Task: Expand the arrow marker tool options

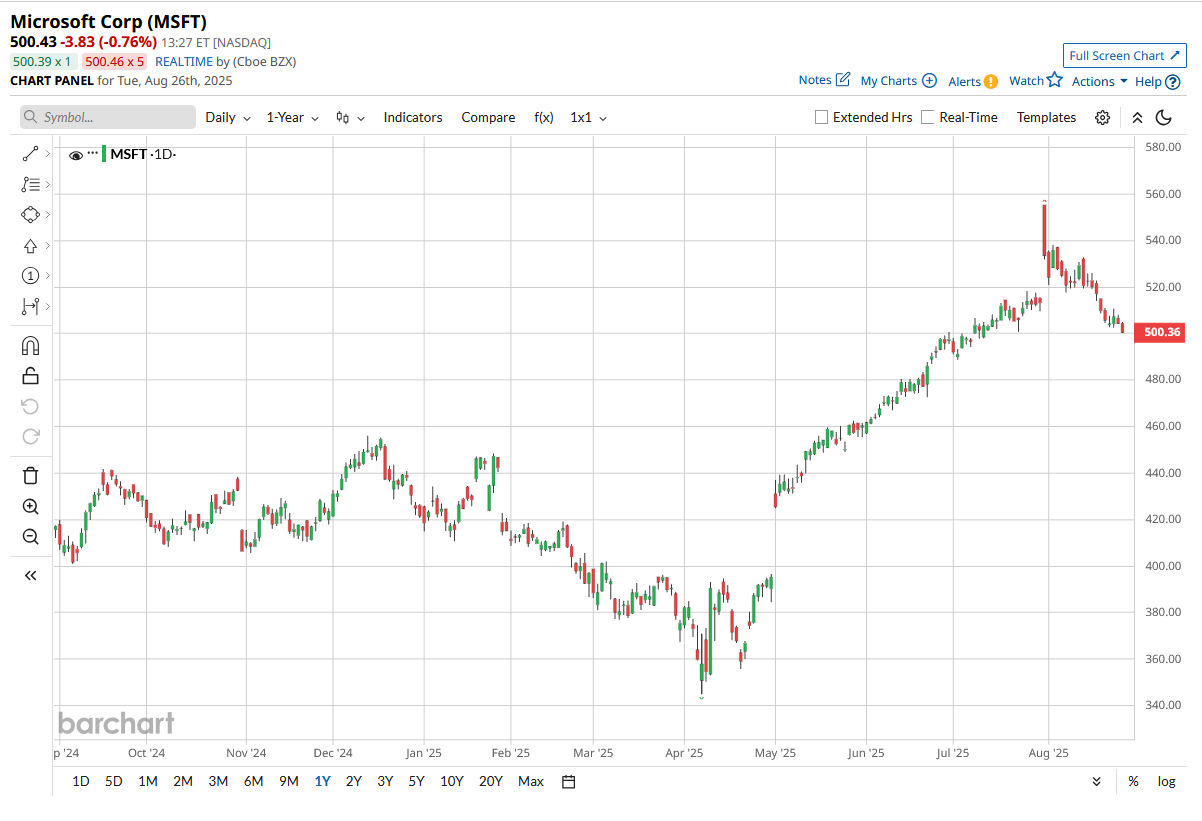Action: pyautogui.click(x=48, y=246)
